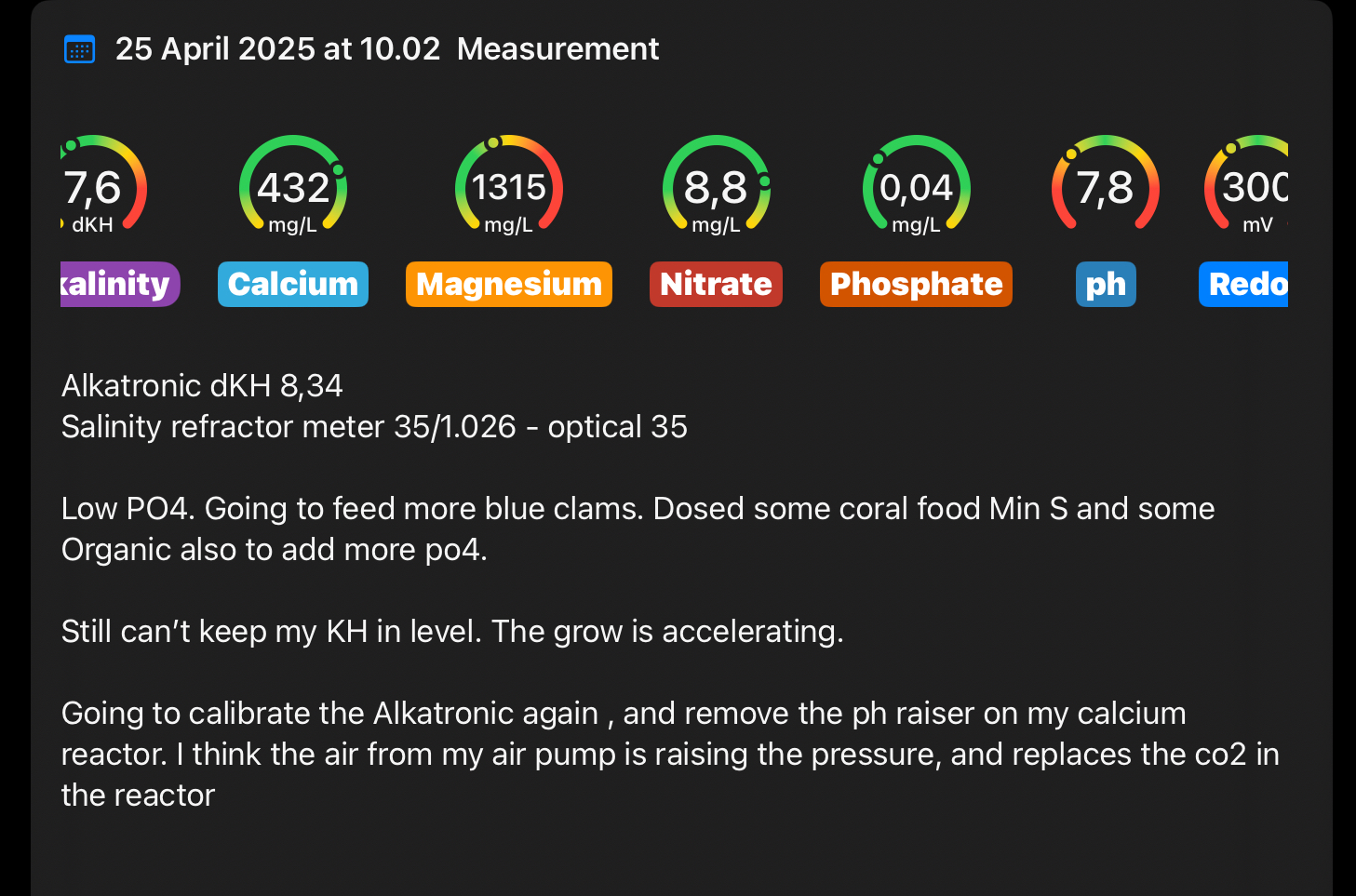
Task: Open the 25 April 2025 measurement header
Action: pyautogui.click(x=386, y=49)
